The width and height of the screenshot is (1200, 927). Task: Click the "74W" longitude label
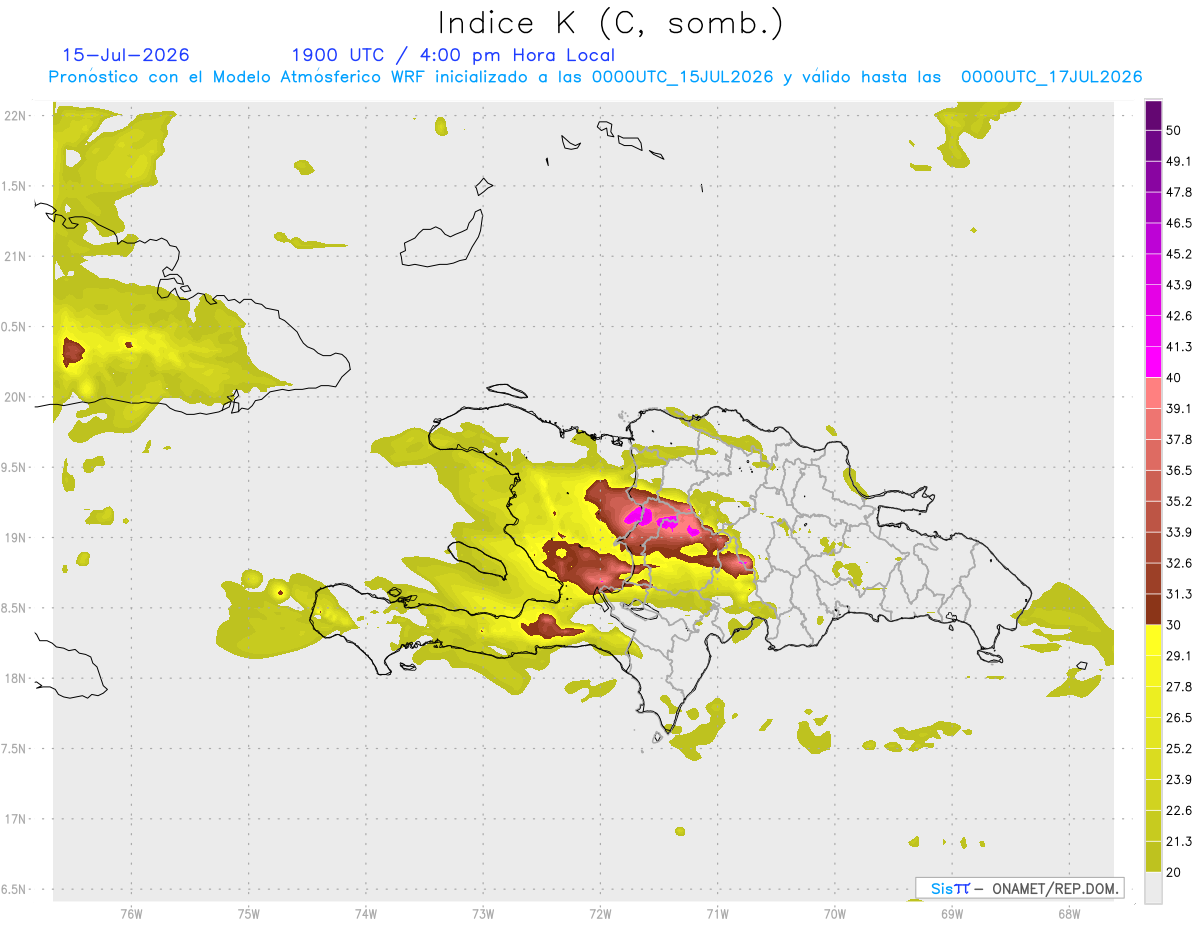pyautogui.click(x=365, y=914)
